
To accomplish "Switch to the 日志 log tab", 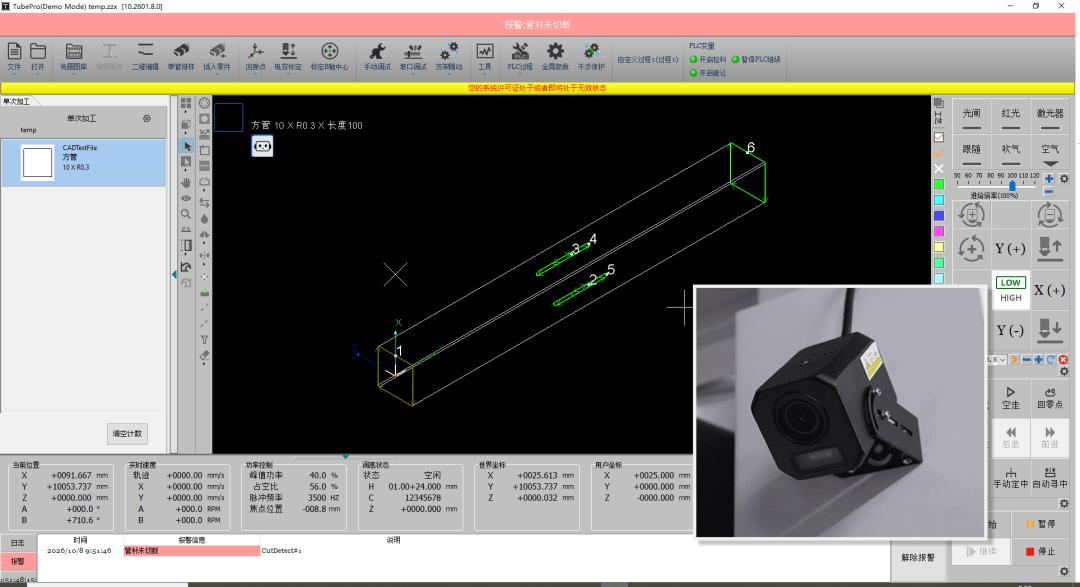I will (18, 543).
